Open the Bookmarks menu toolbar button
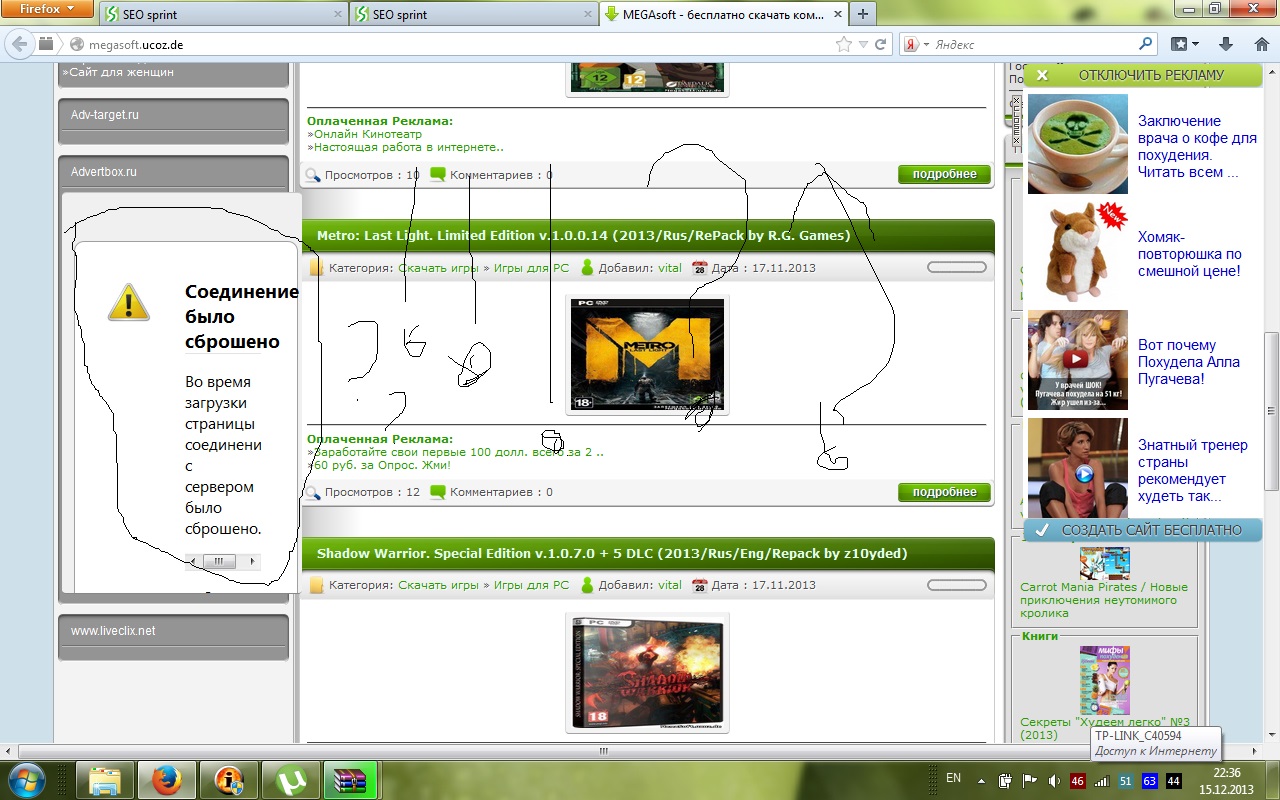 pyautogui.click(x=1185, y=44)
